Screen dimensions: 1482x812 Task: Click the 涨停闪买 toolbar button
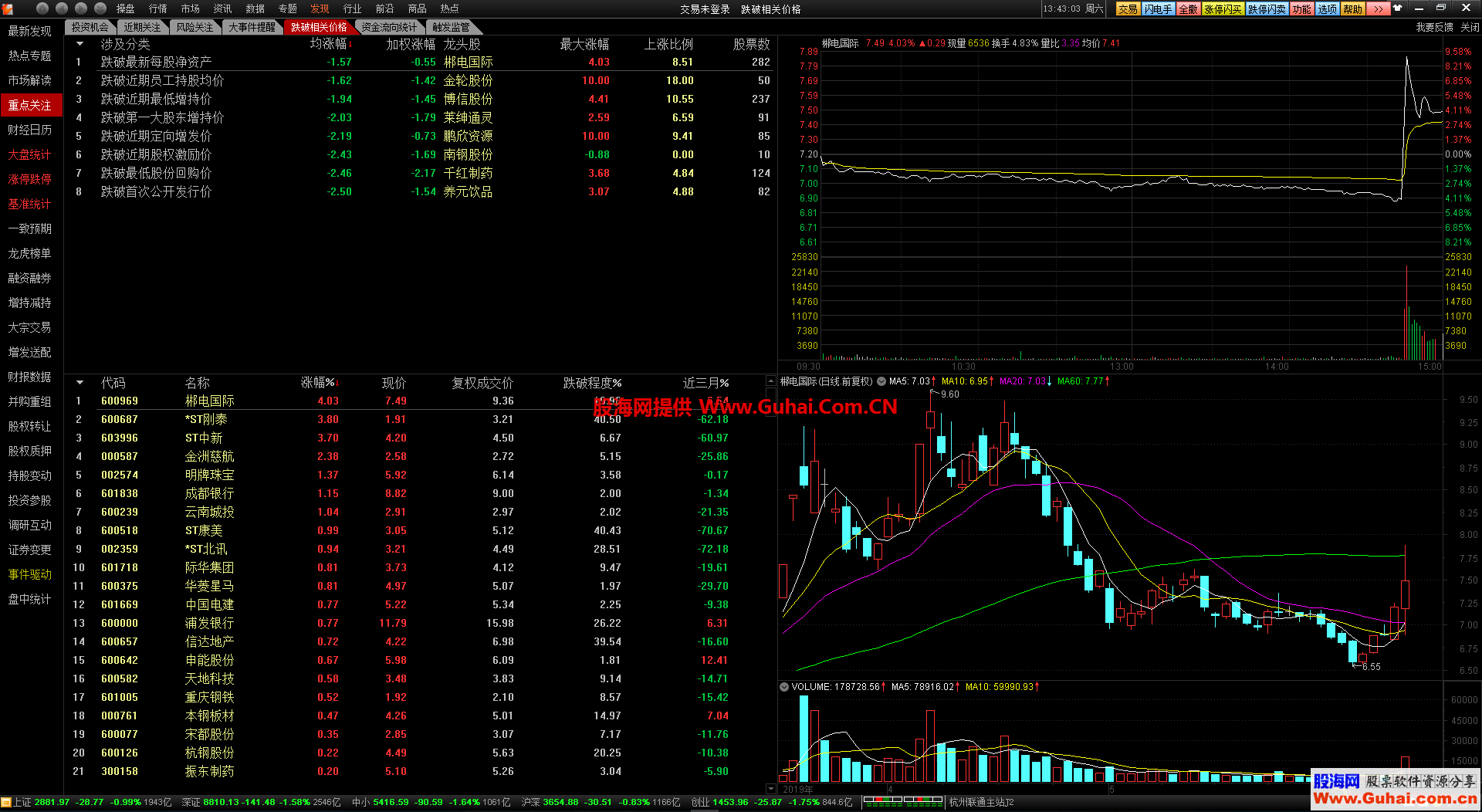[1223, 9]
